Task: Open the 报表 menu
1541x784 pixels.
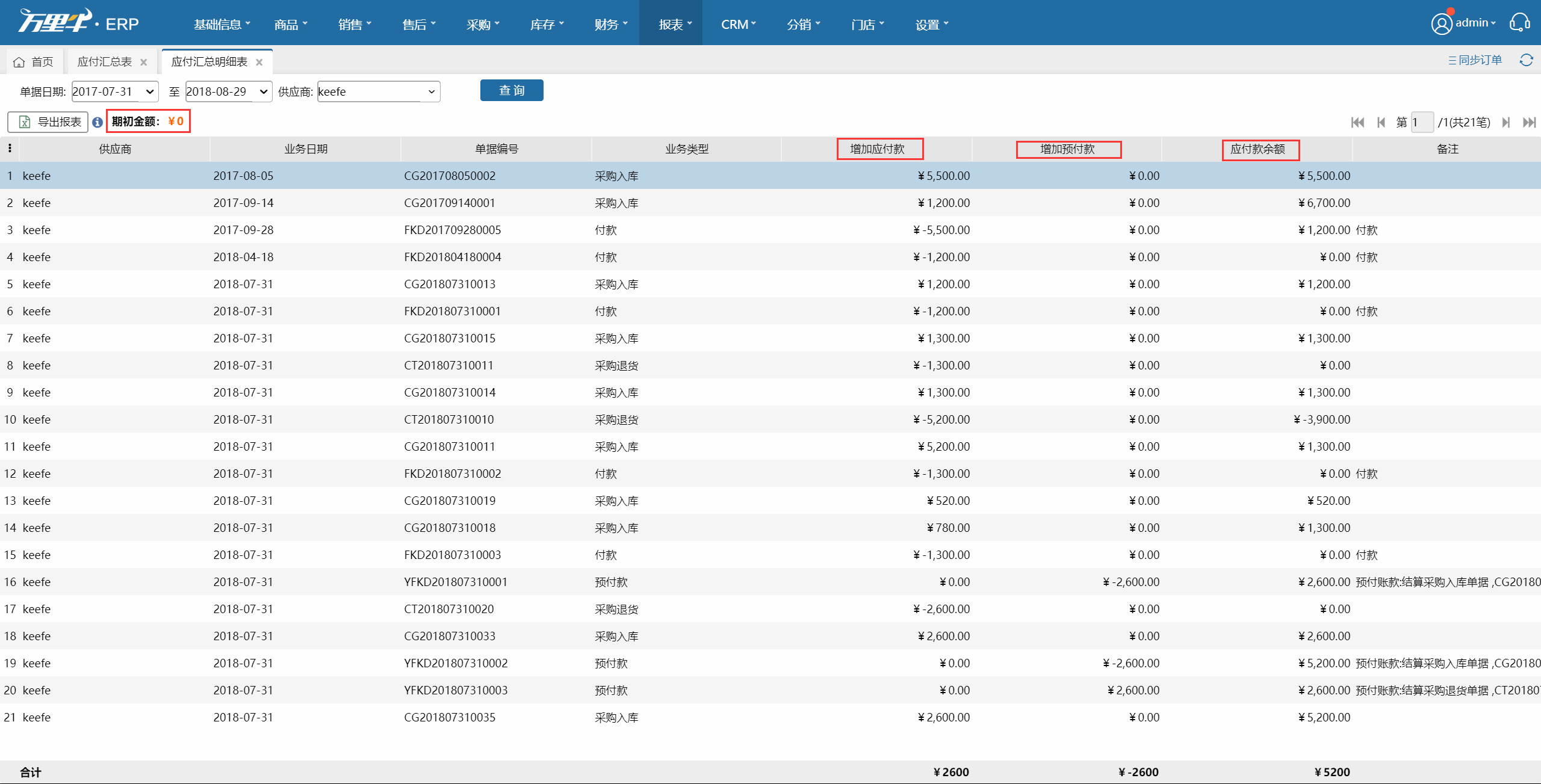Action: (675, 24)
